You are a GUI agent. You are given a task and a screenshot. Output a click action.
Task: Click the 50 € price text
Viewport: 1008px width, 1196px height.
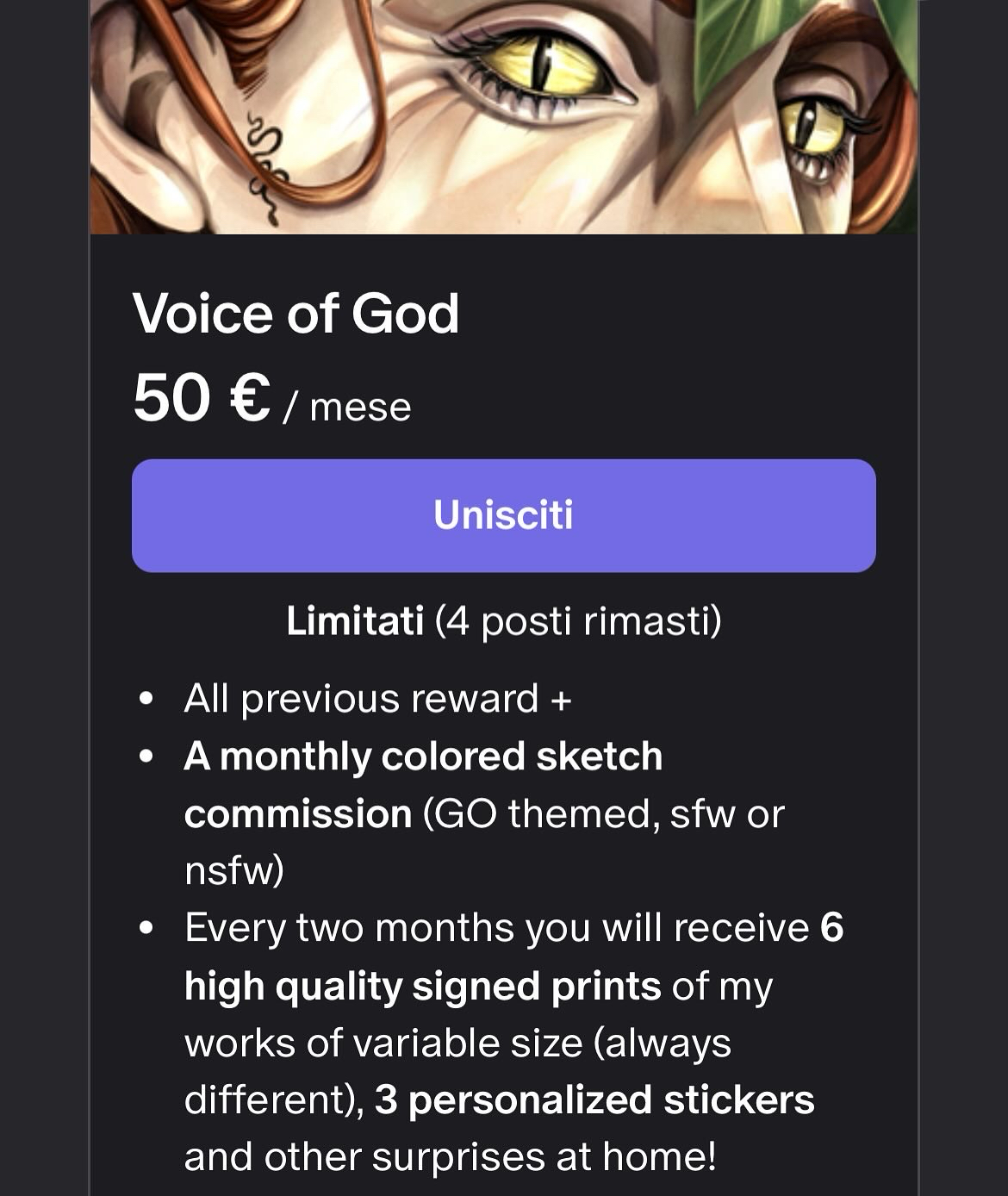[x=202, y=400]
